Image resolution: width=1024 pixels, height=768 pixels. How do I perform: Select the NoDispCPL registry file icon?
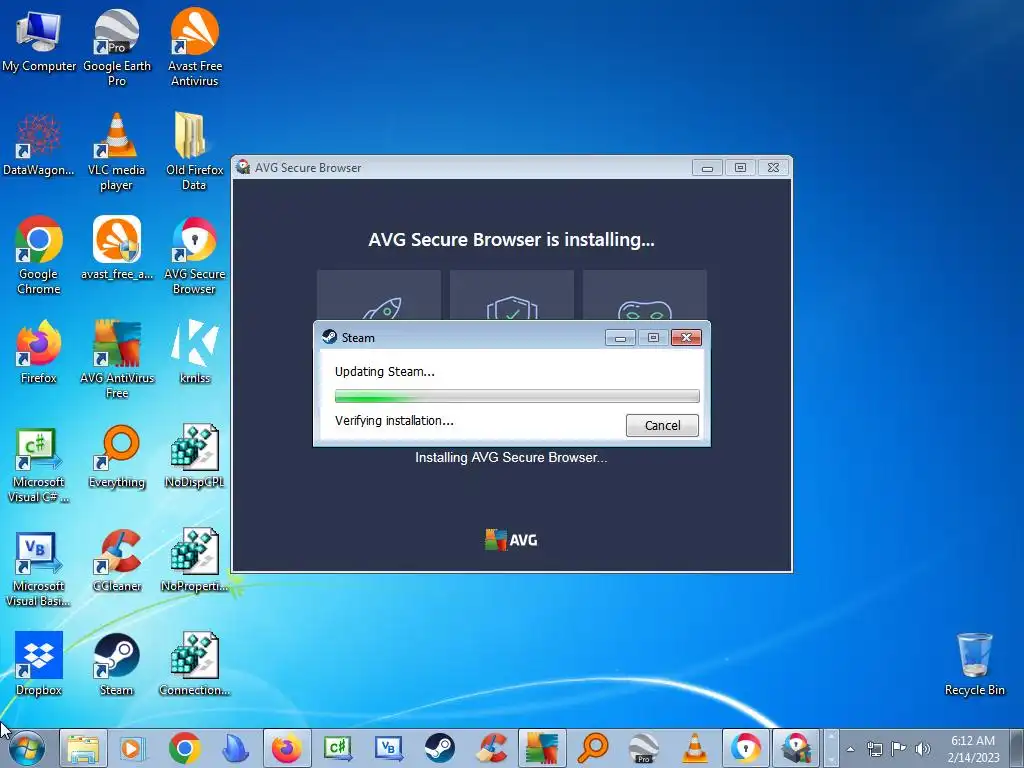[195, 456]
